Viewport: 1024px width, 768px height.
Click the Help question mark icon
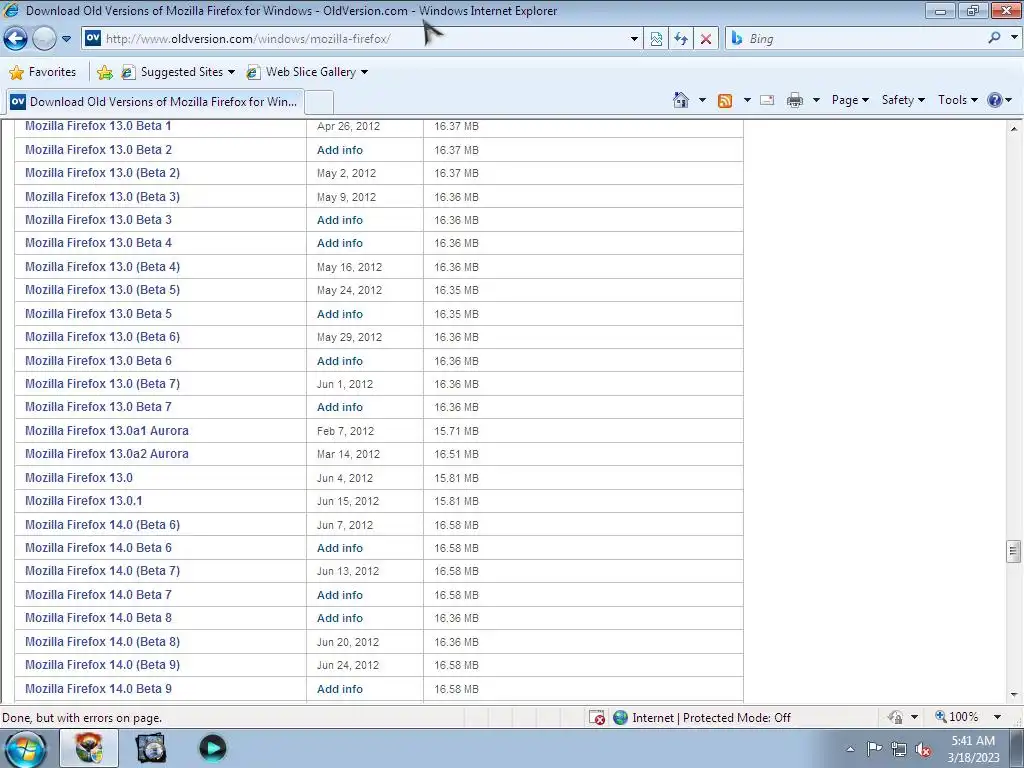(x=995, y=100)
